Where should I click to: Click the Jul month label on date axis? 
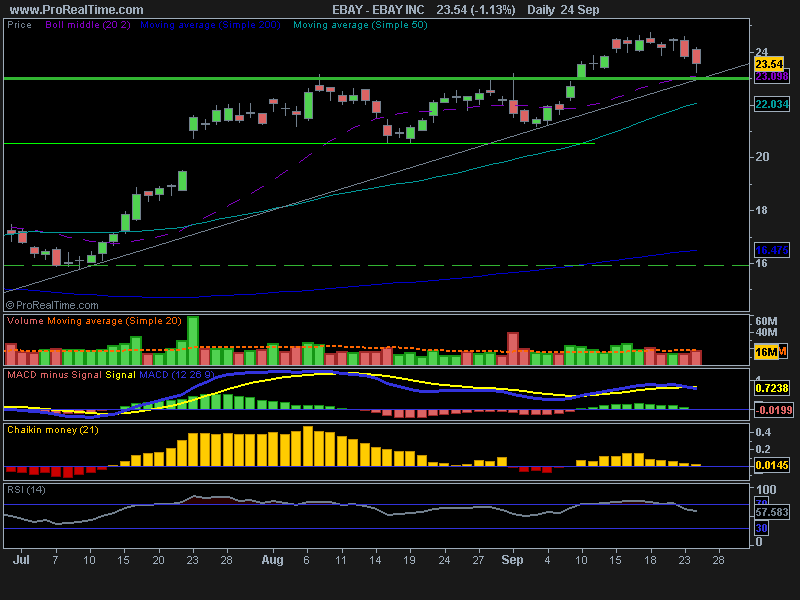(x=21, y=560)
